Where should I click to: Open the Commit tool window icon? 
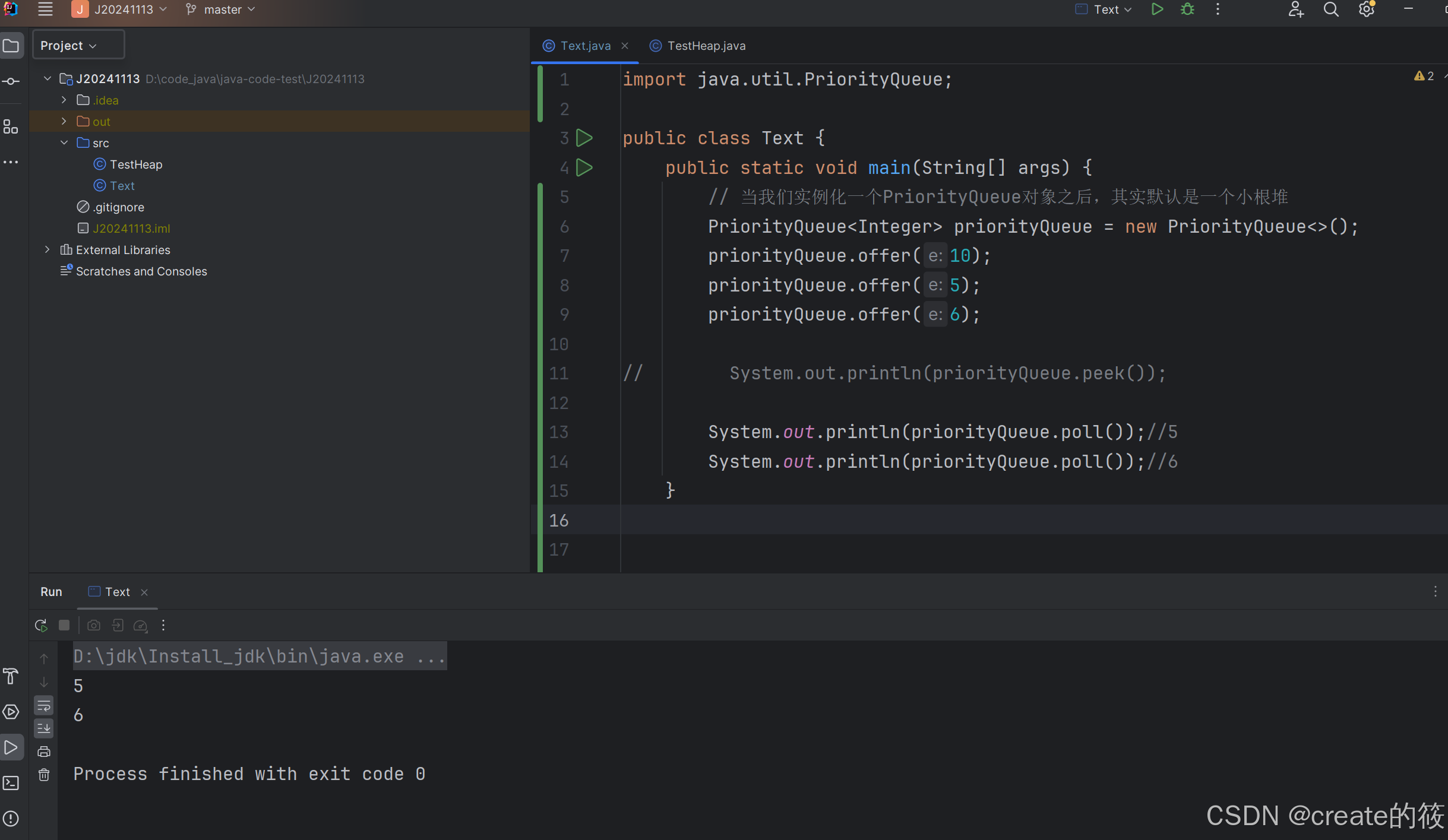click(11, 81)
